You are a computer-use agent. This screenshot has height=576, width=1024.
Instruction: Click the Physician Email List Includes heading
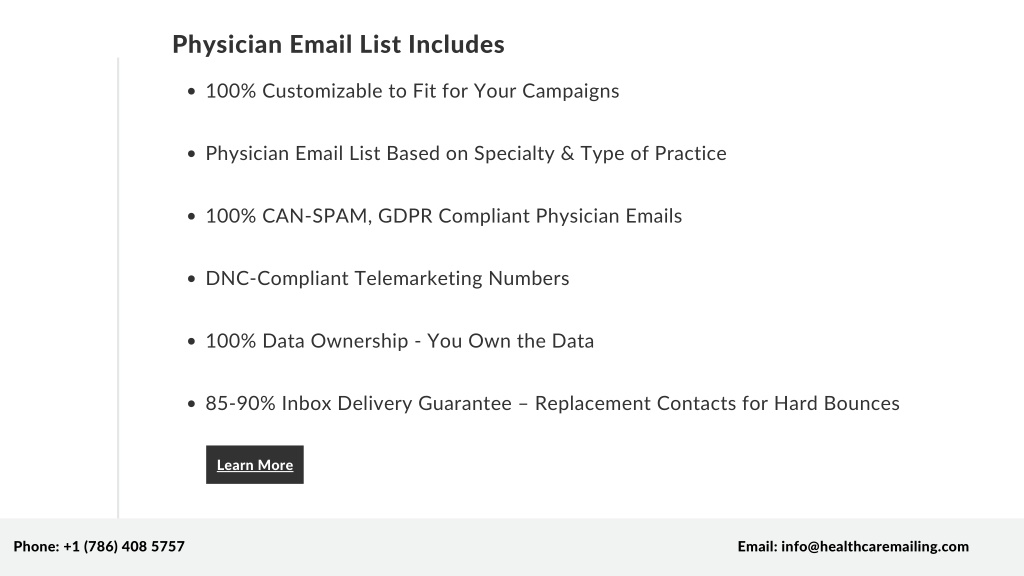[x=338, y=44]
